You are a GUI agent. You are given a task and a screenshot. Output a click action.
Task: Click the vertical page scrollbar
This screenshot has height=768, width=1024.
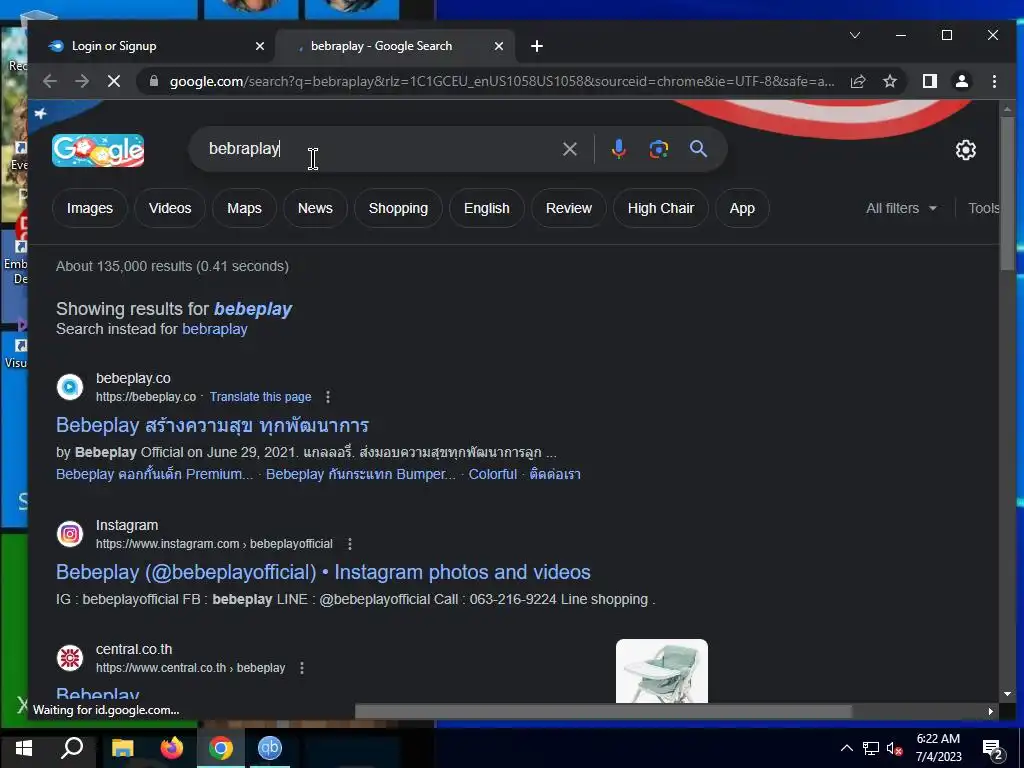(x=1007, y=193)
